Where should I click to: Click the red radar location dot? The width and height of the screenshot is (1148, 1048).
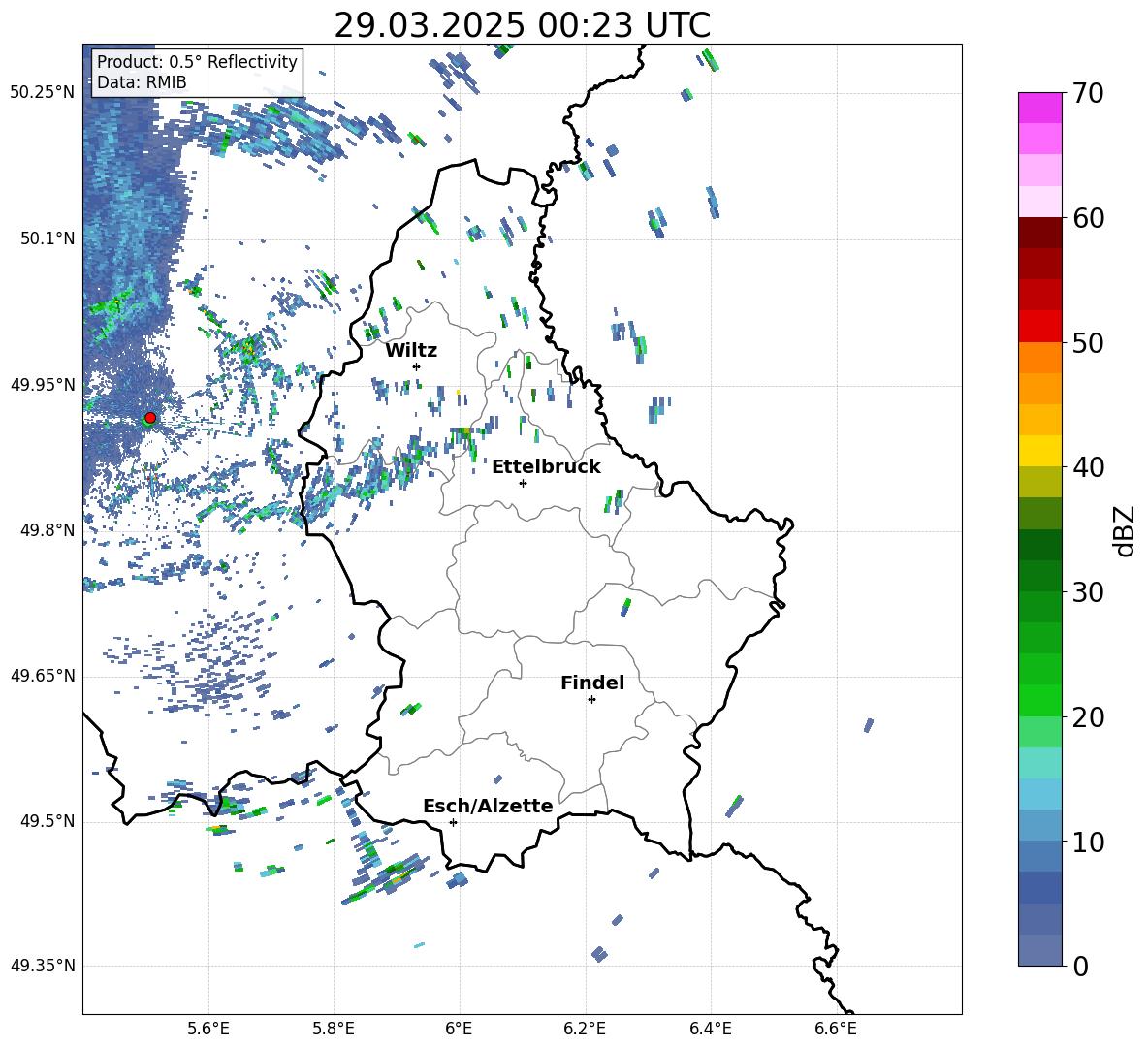click(150, 418)
